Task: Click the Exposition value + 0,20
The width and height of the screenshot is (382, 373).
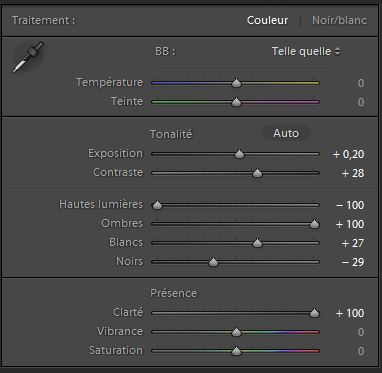Action: pos(348,154)
